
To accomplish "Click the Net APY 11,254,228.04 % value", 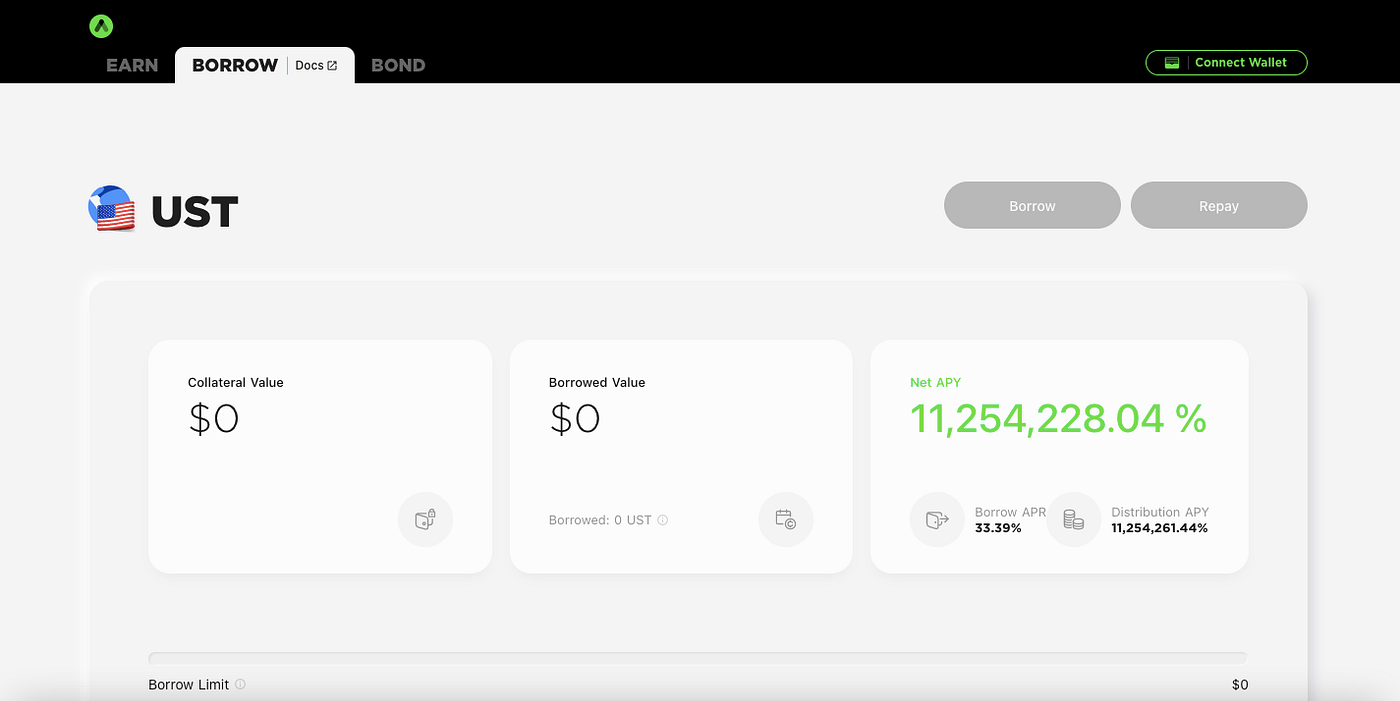I will click(1058, 419).
